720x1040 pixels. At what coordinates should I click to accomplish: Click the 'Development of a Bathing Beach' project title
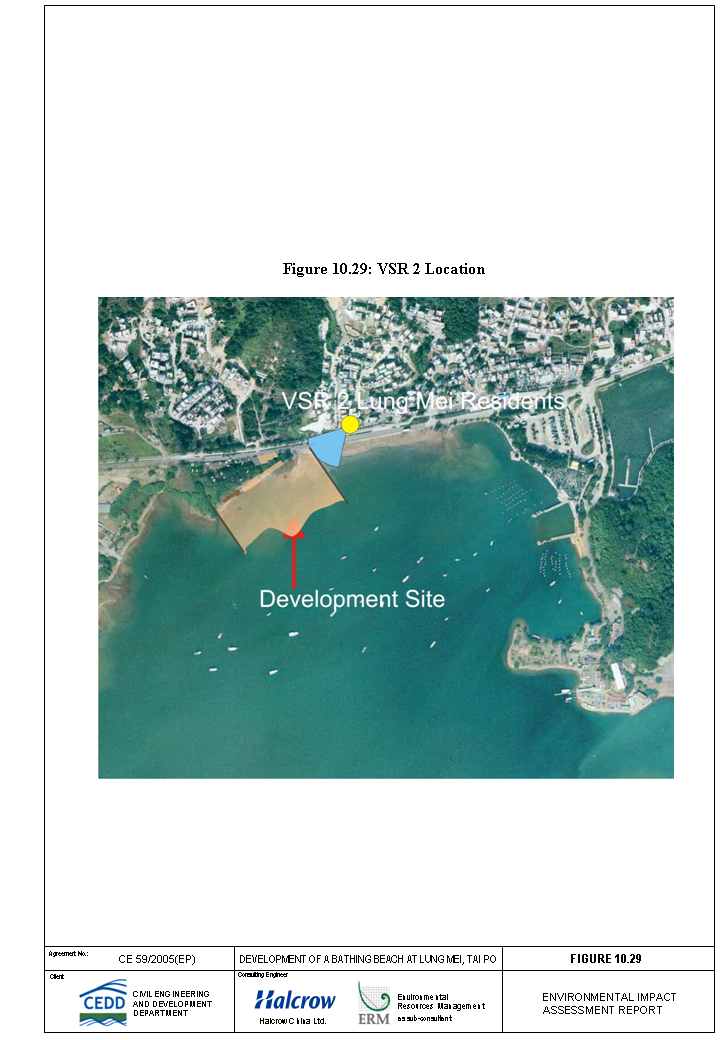(x=368, y=959)
